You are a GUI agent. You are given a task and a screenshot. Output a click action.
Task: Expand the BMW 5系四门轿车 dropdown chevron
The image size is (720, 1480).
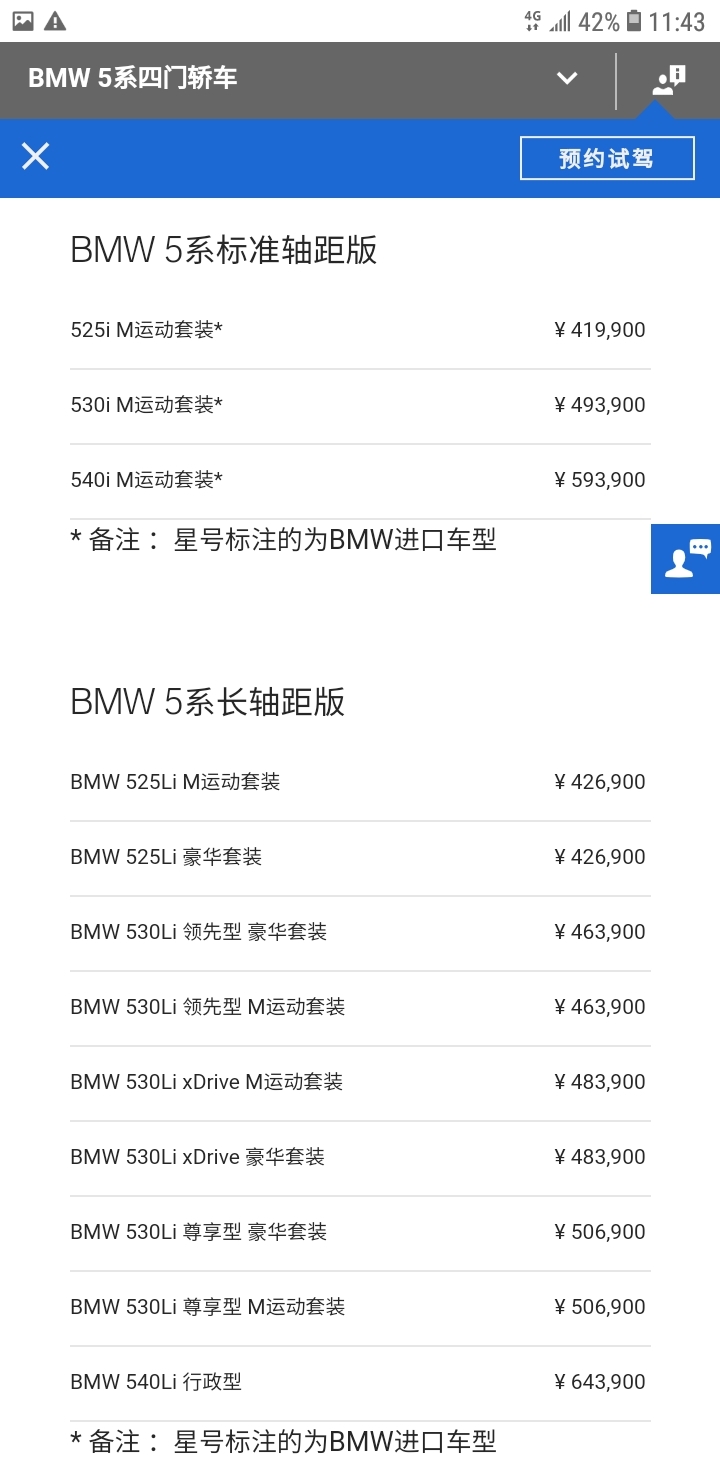coord(567,78)
